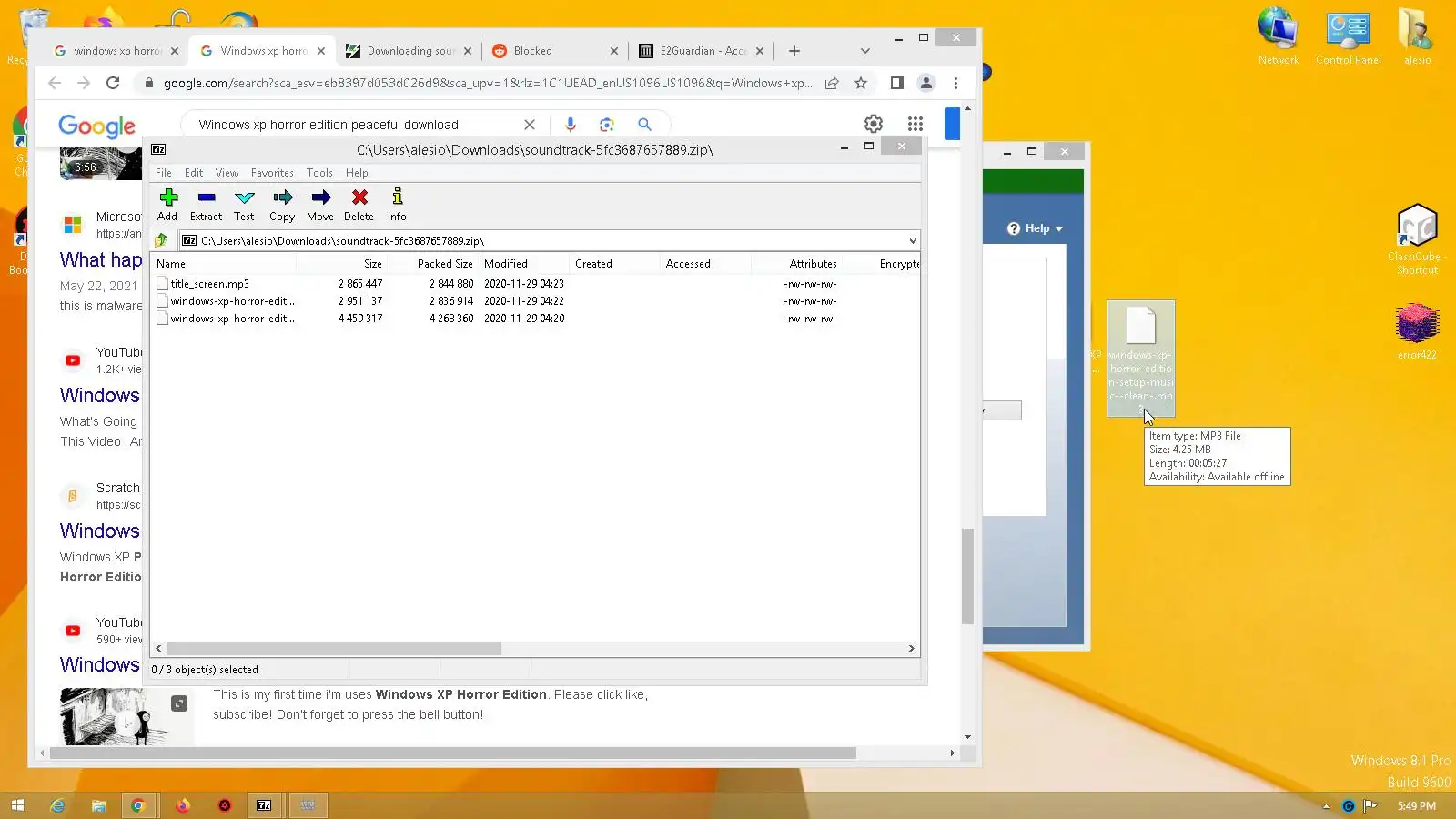This screenshot has height=819, width=1456.
Task: Open File Explorer from the taskbar
Action: point(98,805)
